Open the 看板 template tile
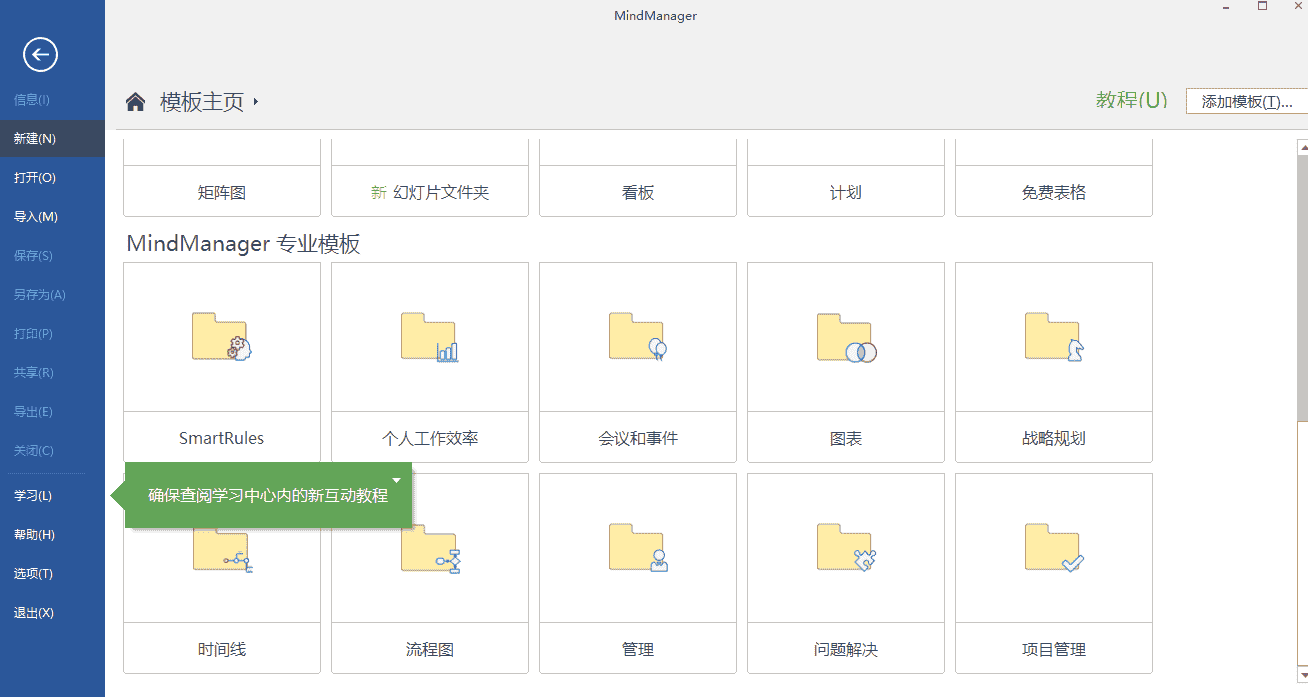 point(637,192)
